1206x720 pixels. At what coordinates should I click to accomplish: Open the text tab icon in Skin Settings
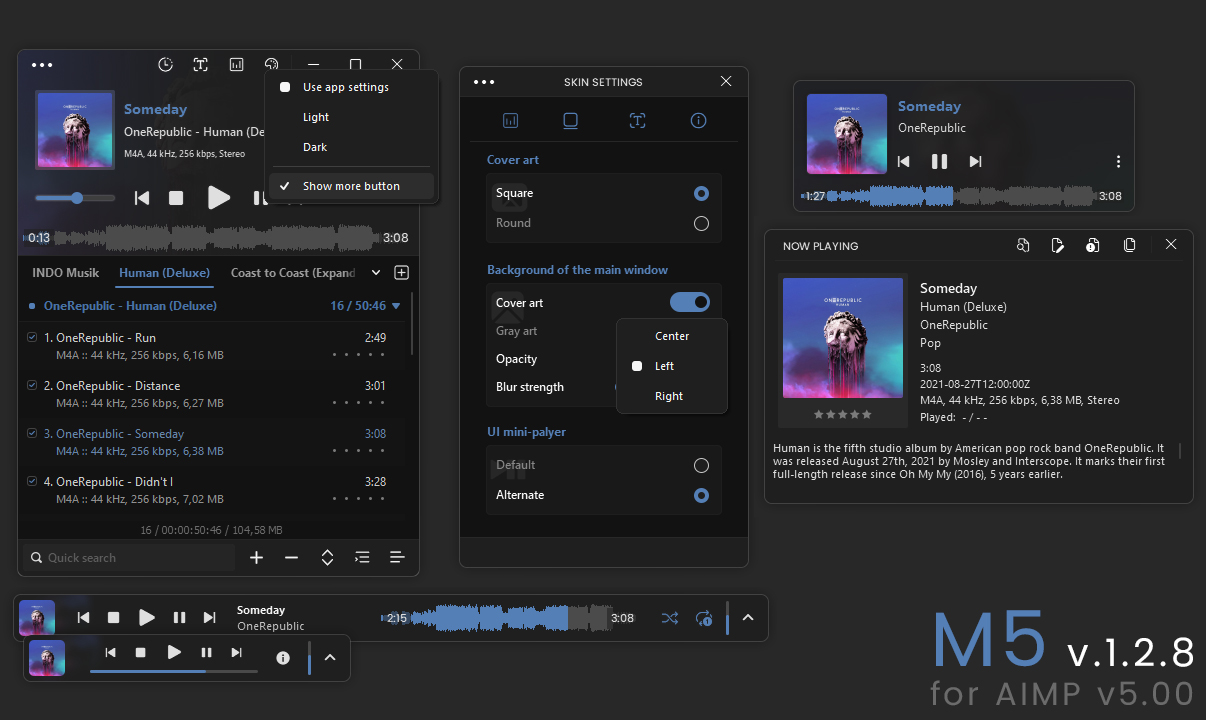coord(637,121)
